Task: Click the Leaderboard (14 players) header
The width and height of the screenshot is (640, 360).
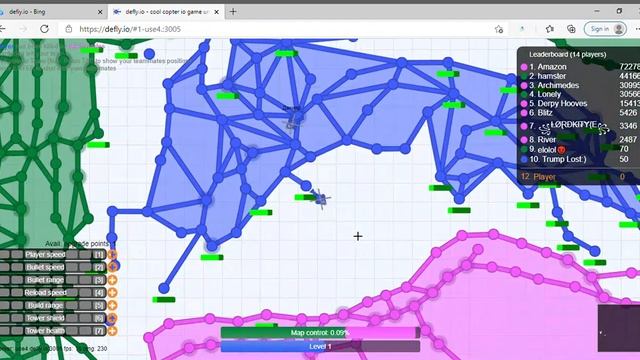Action: pos(567,54)
